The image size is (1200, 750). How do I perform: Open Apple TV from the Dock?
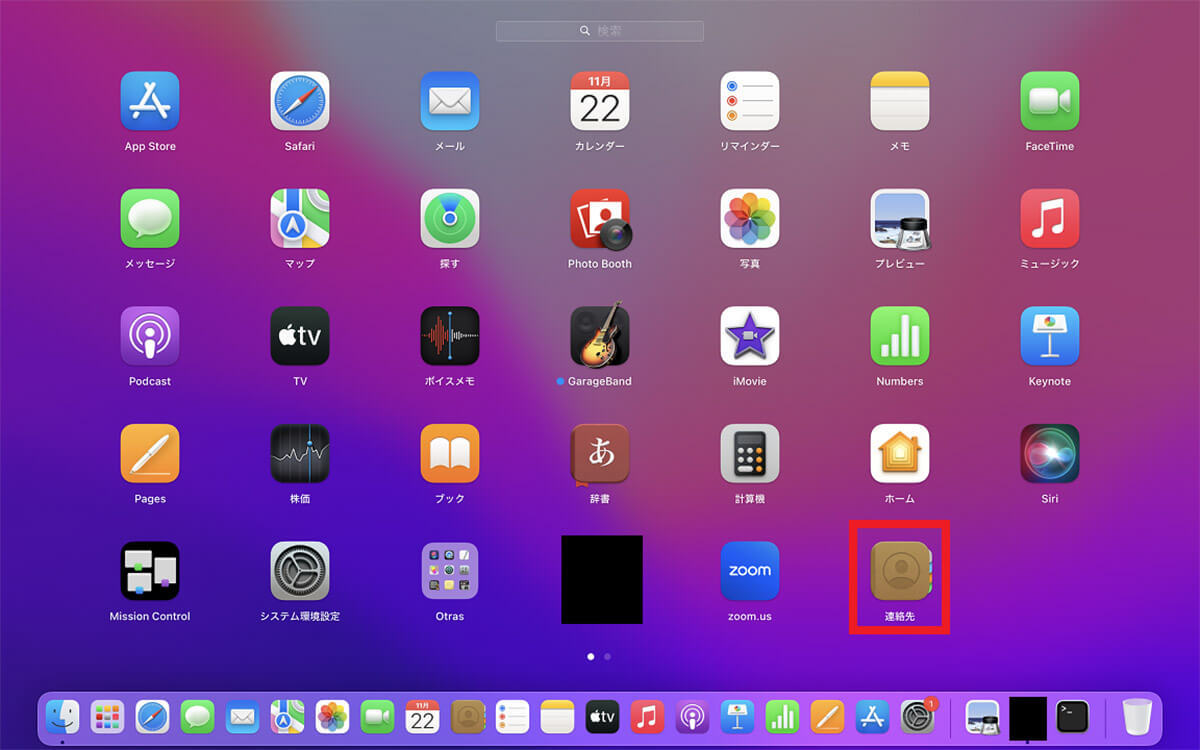602,716
